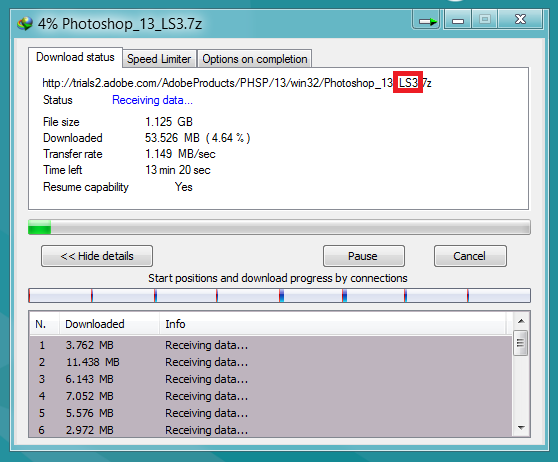Image resolution: width=558 pixels, height=462 pixels.
Task: Click the Info column header
Action: tap(333, 324)
